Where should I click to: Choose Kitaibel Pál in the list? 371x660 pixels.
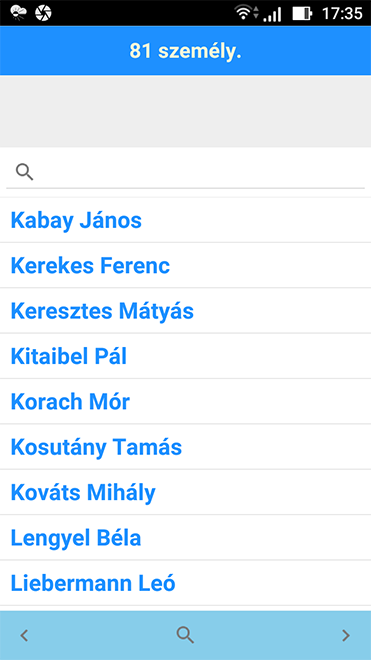pos(185,357)
